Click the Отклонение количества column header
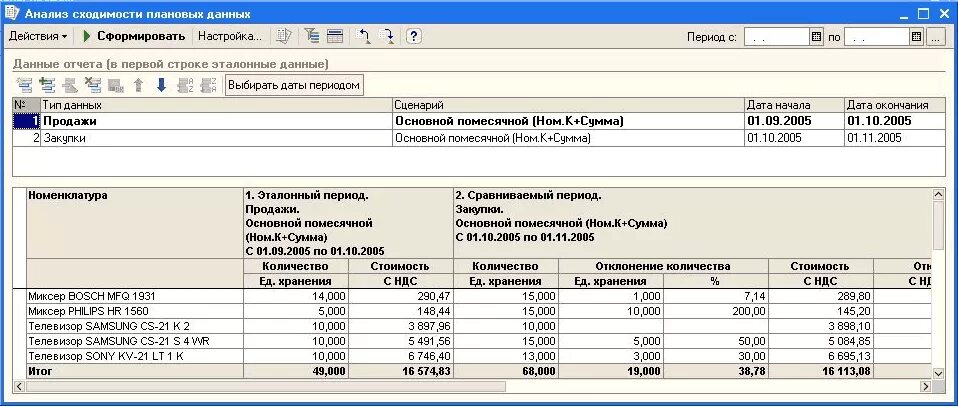Screen dimensions: 958x407 point(663,266)
